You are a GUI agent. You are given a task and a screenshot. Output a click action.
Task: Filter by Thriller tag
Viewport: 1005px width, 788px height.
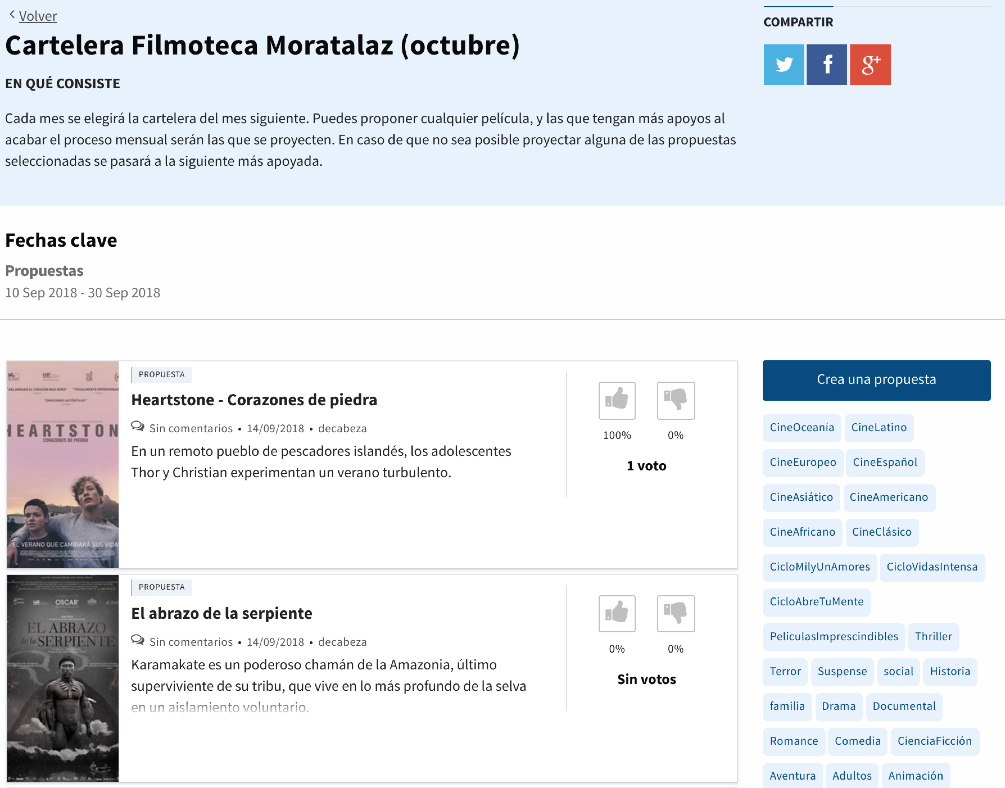(x=933, y=637)
